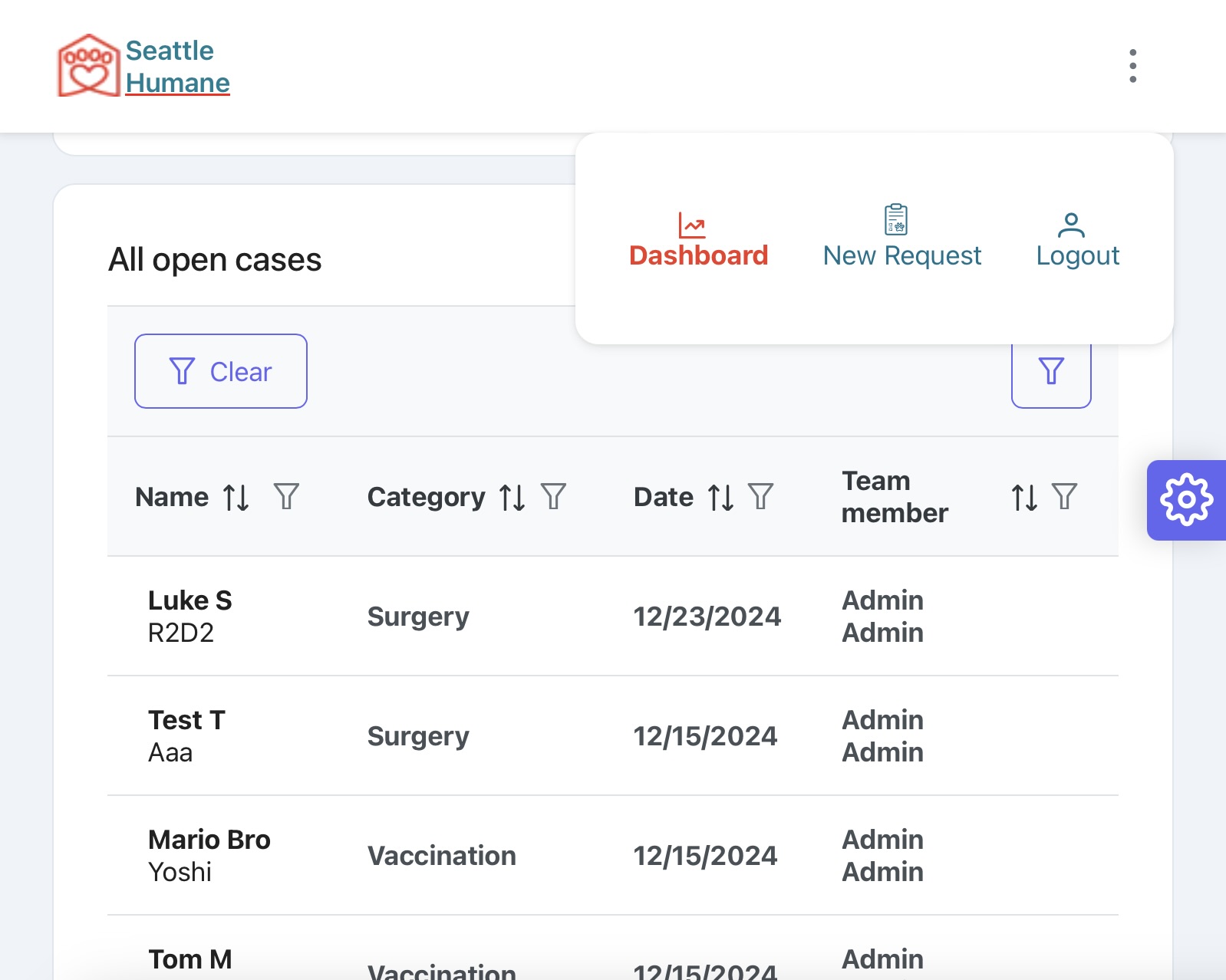Click the Date column header
This screenshot has width=1226, height=980.
coord(664,497)
